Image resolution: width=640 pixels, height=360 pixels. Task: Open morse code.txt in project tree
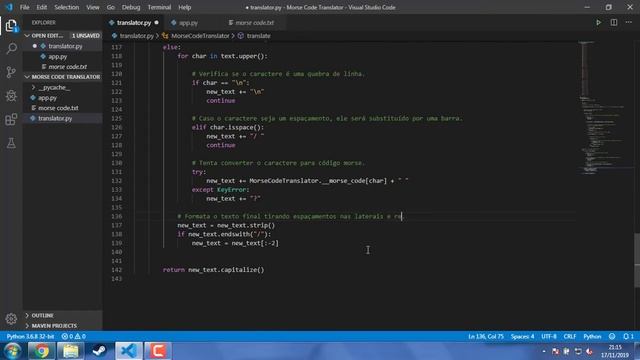coord(58,108)
